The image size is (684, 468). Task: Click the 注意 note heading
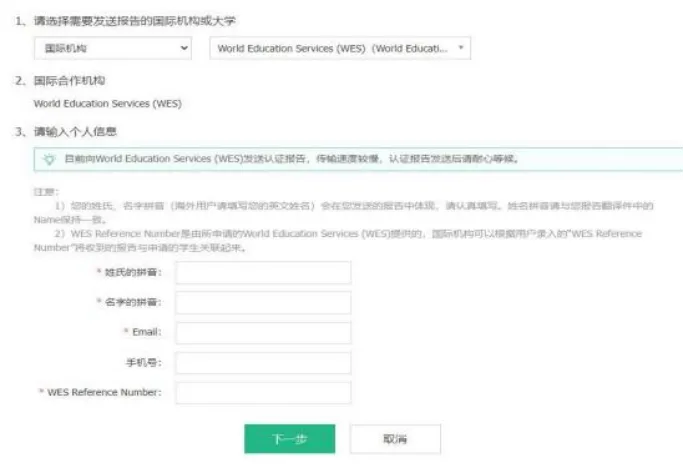[x=46, y=192]
